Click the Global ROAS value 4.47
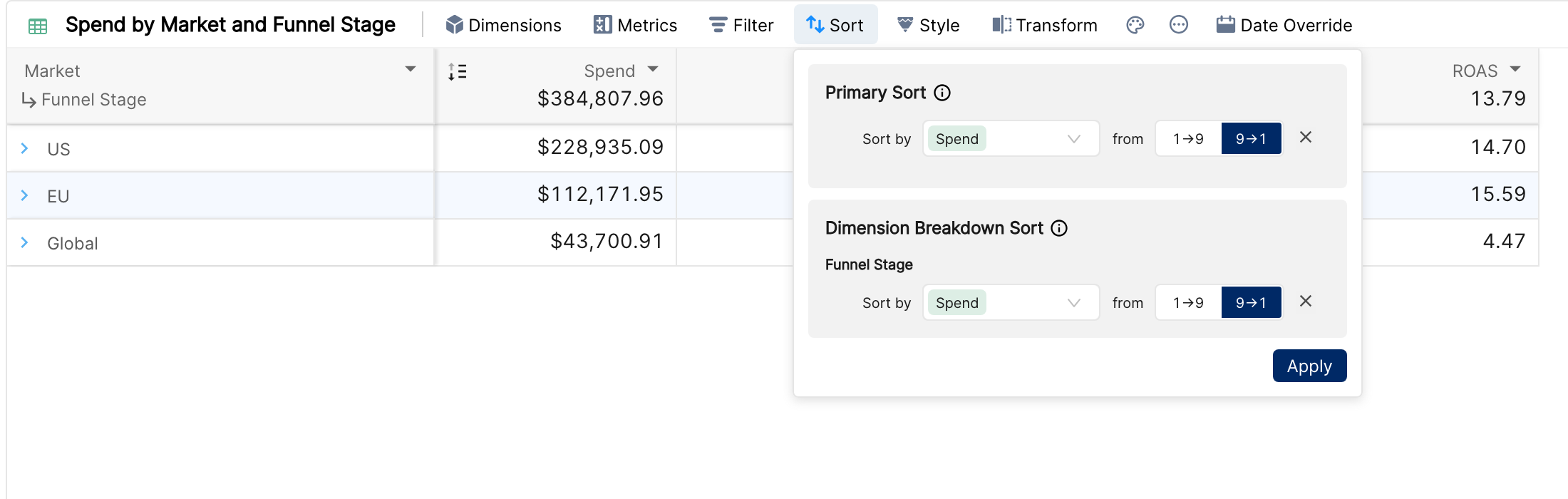1568x499 pixels. 1504,241
